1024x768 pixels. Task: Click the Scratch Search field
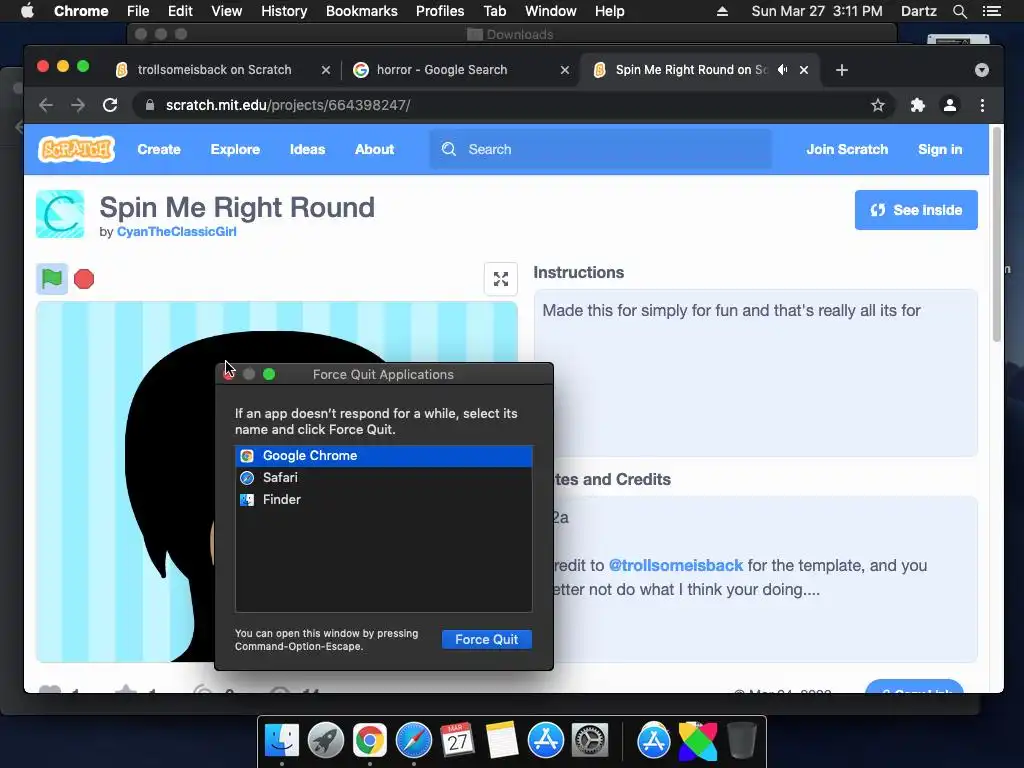pyautogui.click(x=600, y=150)
